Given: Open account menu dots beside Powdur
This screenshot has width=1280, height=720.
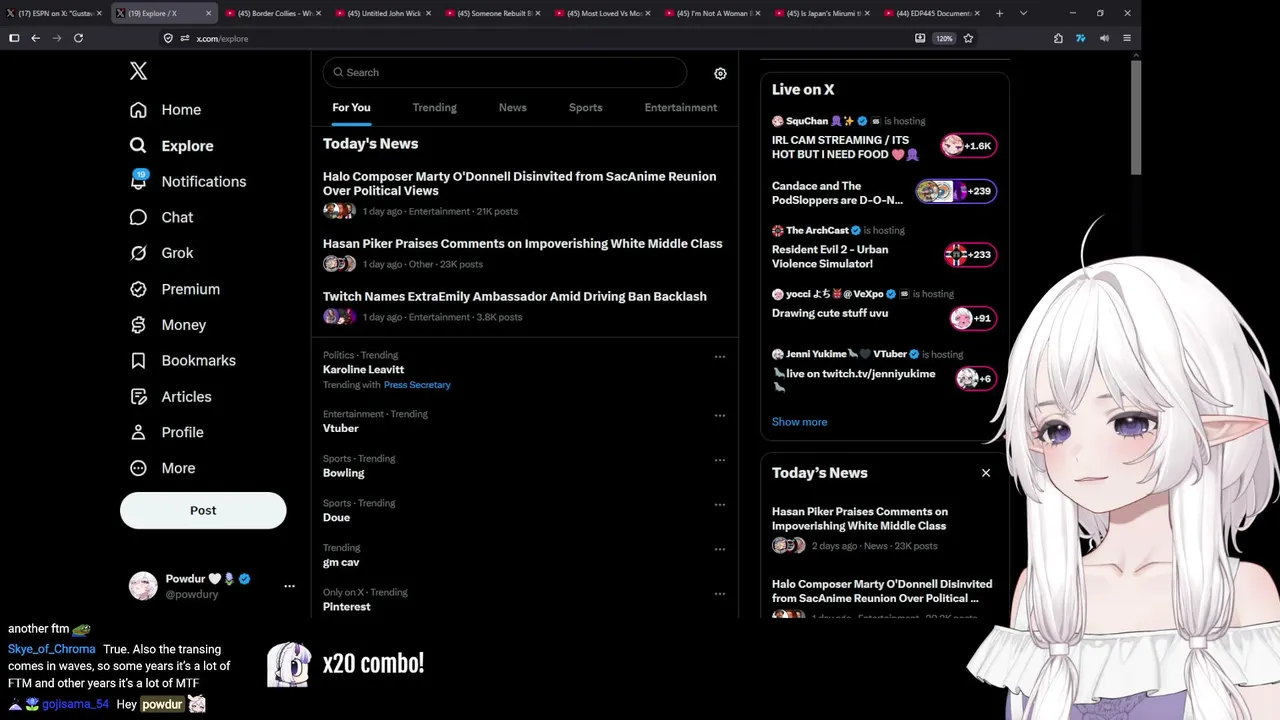Looking at the screenshot, I should click(289, 586).
